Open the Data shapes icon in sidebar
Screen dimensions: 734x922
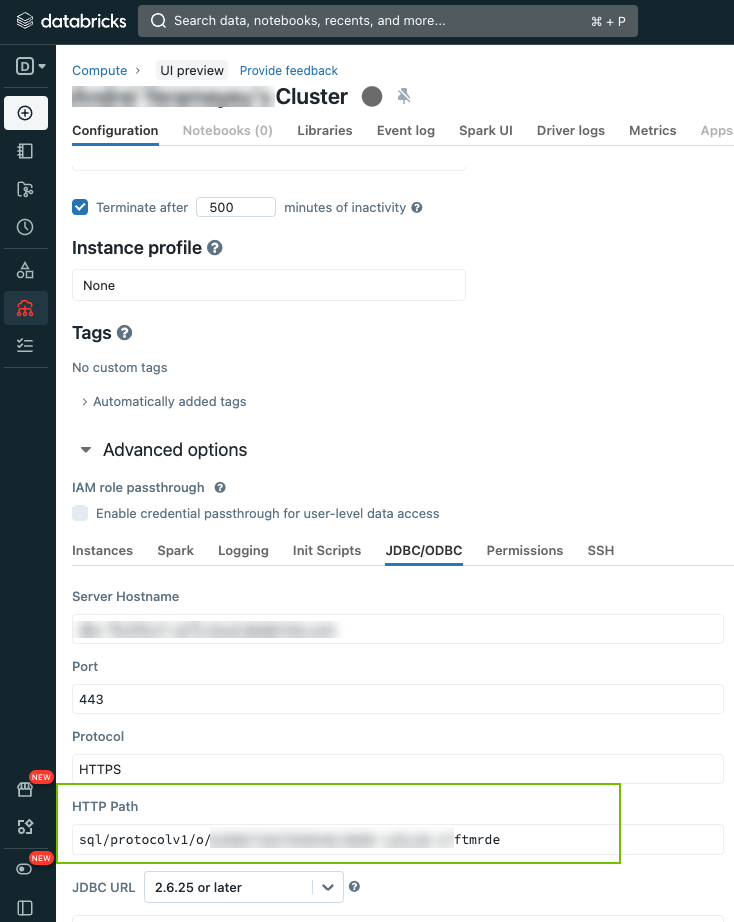coord(26,270)
